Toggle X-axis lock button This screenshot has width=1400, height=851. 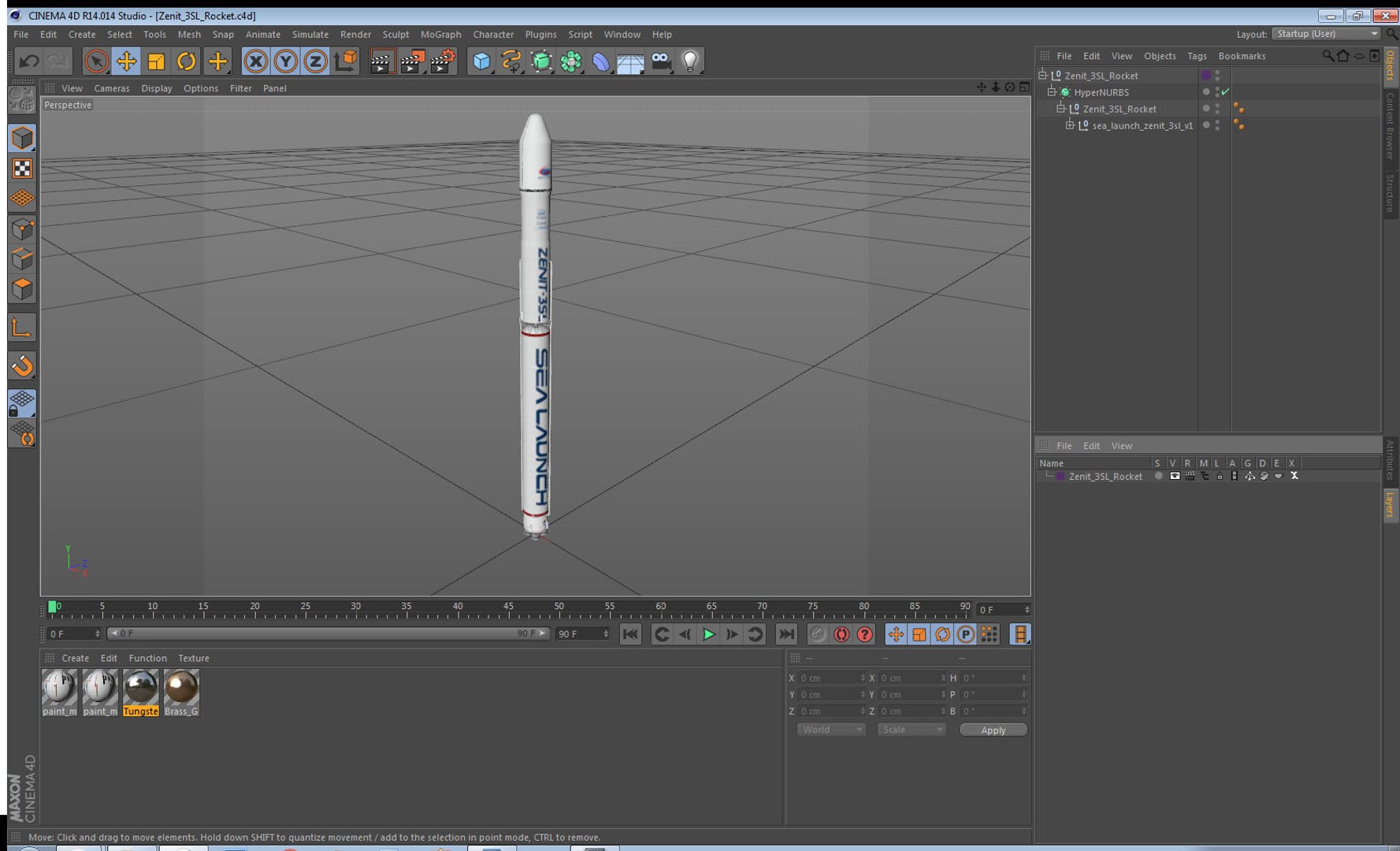coord(255,61)
